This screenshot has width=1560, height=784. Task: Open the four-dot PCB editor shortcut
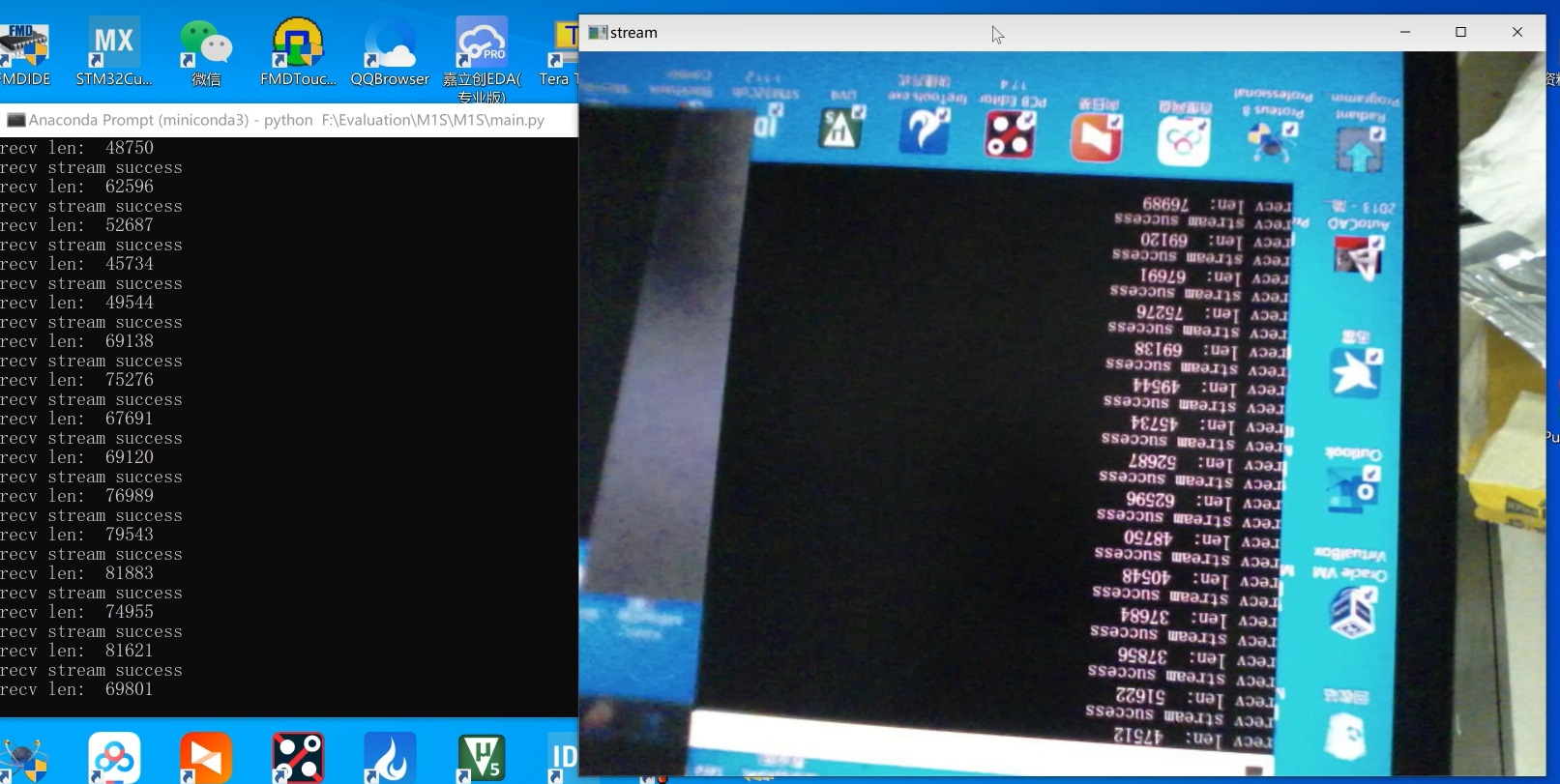(298, 758)
